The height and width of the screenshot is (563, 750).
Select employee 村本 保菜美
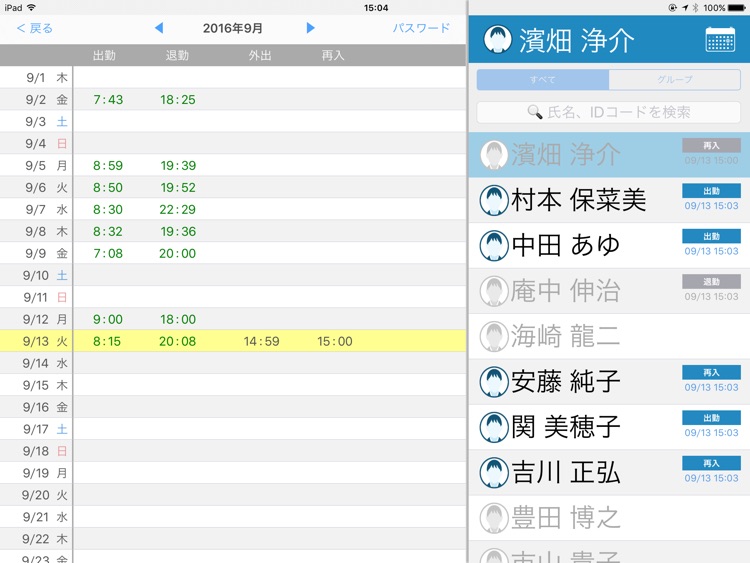[609, 200]
